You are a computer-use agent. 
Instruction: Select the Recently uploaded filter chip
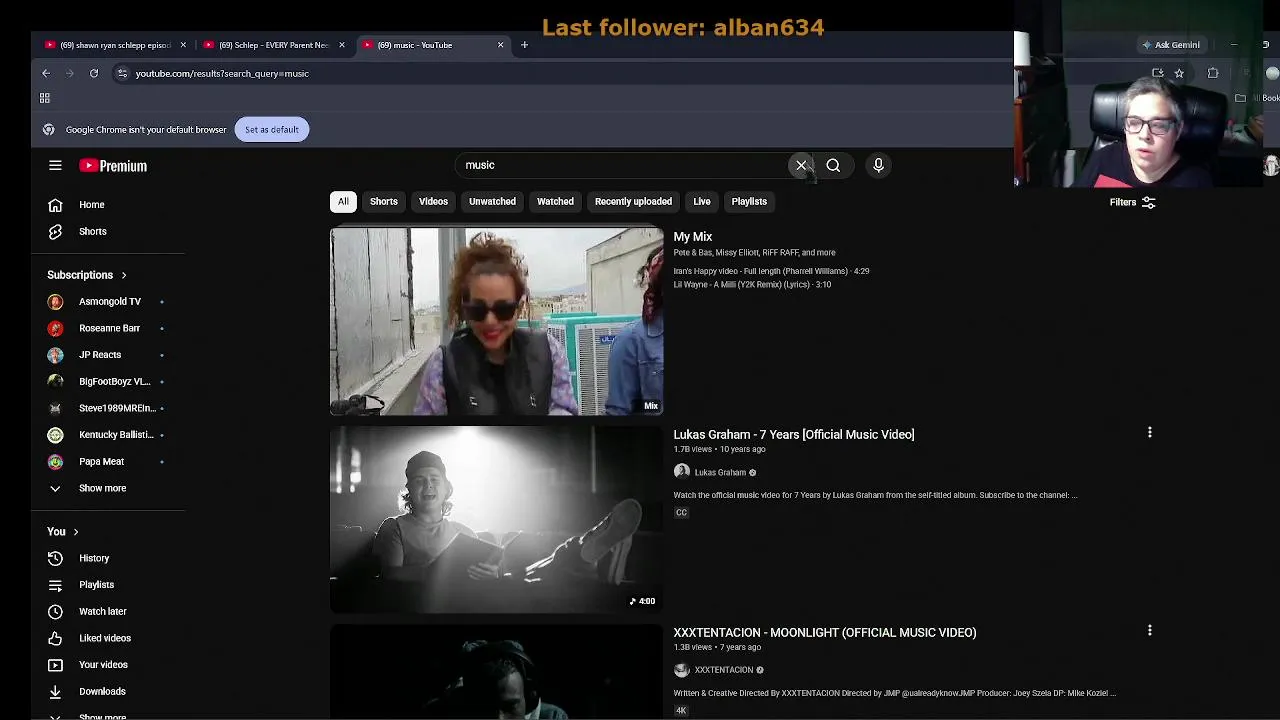[633, 202]
